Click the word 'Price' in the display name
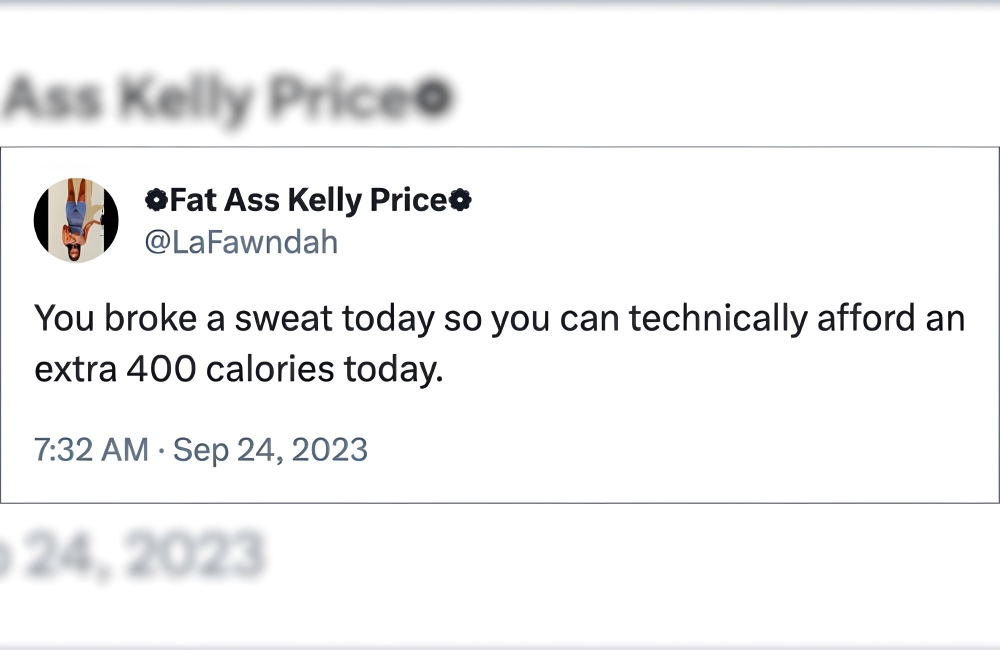 pos(408,201)
